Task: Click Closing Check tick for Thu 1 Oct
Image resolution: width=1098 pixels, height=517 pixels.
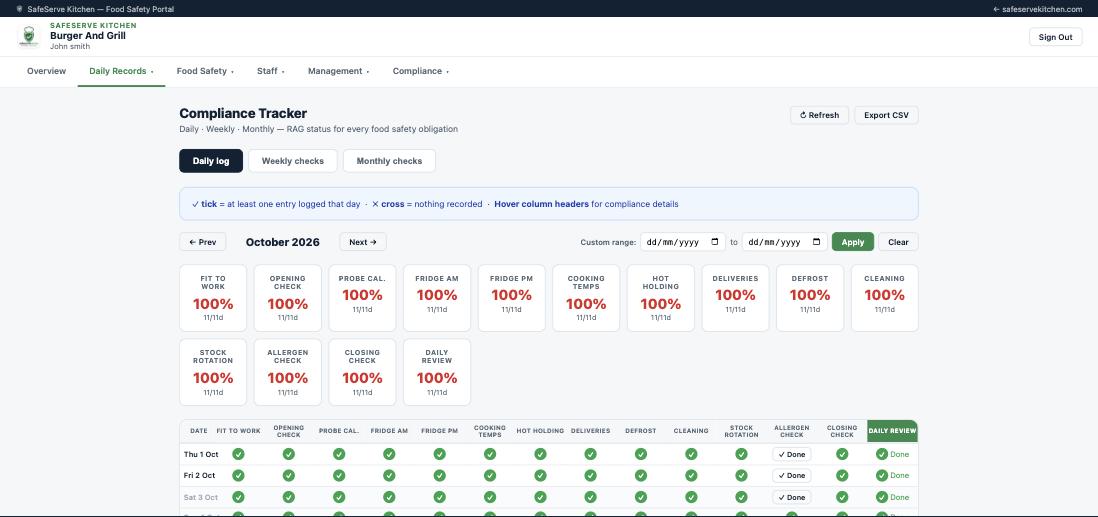Action: coord(842,454)
